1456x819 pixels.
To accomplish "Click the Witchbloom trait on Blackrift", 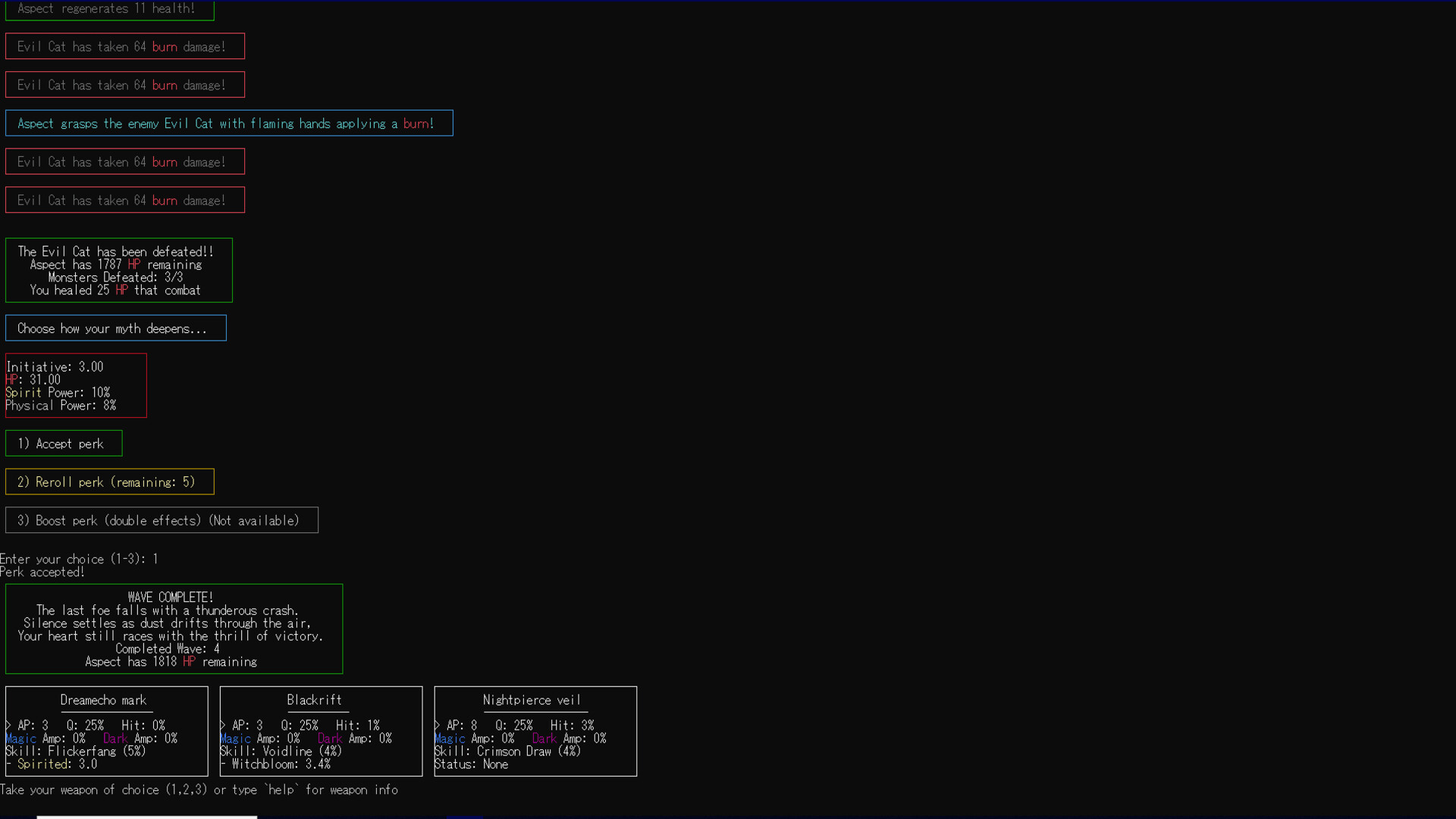I will pyautogui.click(x=275, y=764).
